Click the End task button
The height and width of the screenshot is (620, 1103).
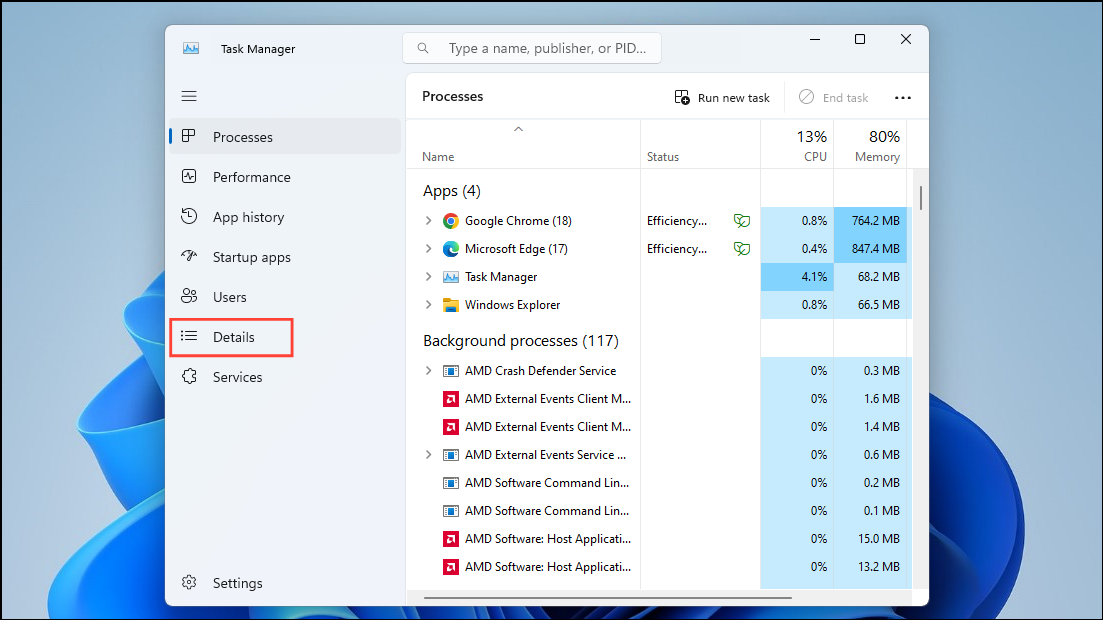point(833,97)
